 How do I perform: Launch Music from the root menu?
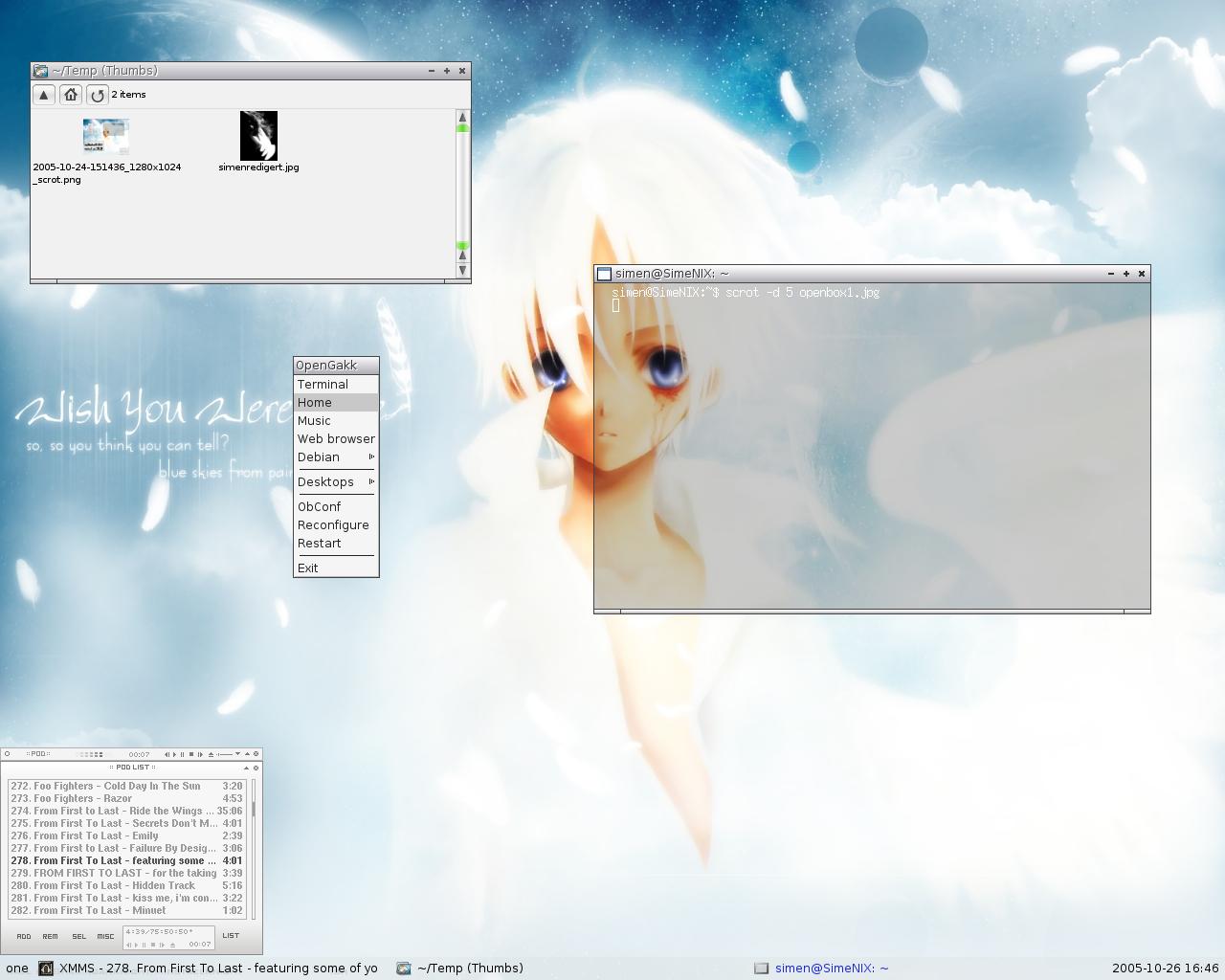pos(336,420)
